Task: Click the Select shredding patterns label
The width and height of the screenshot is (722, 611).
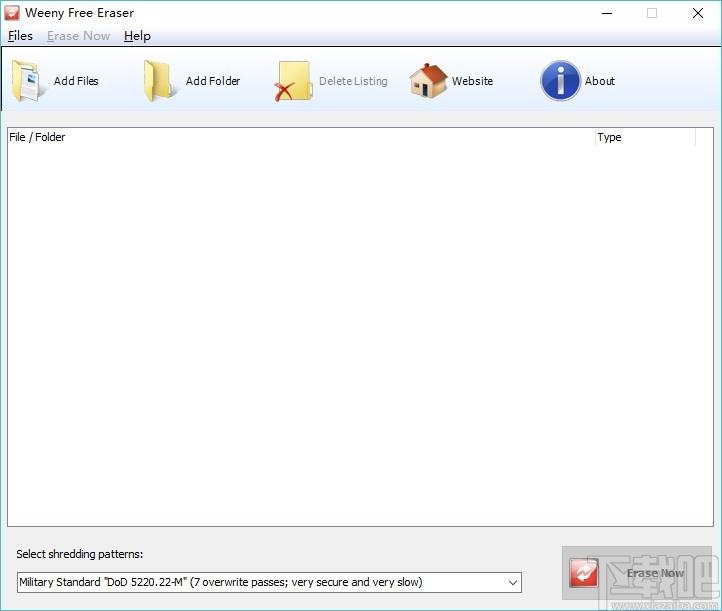Action: click(80, 554)
